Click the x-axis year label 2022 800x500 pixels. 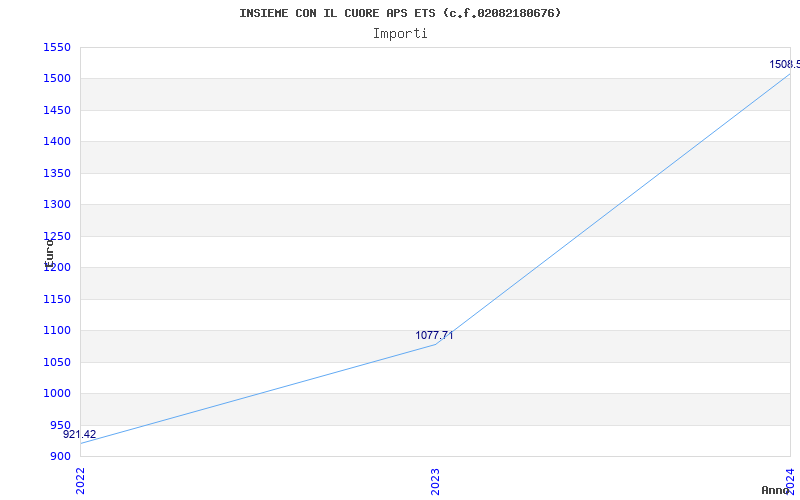(x=80, y=481)
